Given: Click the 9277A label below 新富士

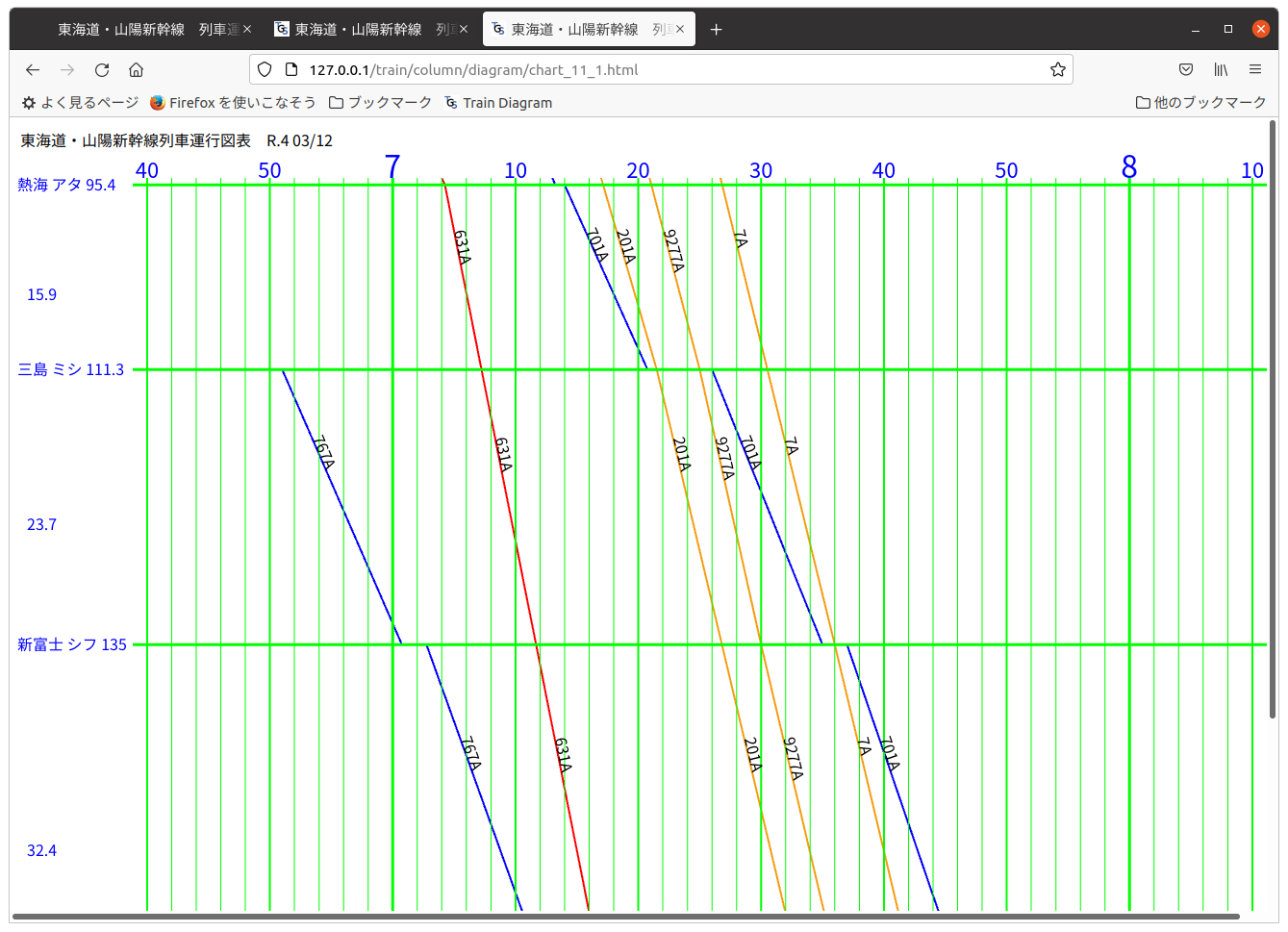Looking at the screenshot, I should [793, 759].
